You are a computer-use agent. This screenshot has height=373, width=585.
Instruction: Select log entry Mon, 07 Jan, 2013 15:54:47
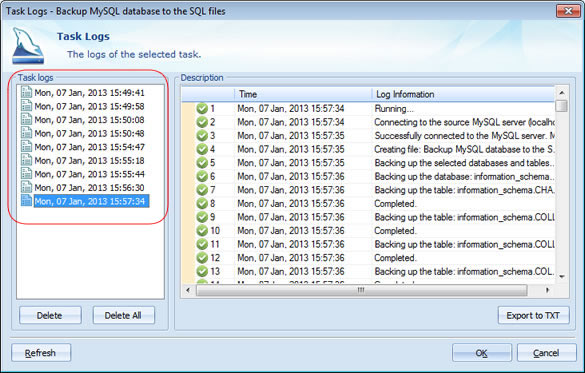pyautogui.click(x=89, y=147)
